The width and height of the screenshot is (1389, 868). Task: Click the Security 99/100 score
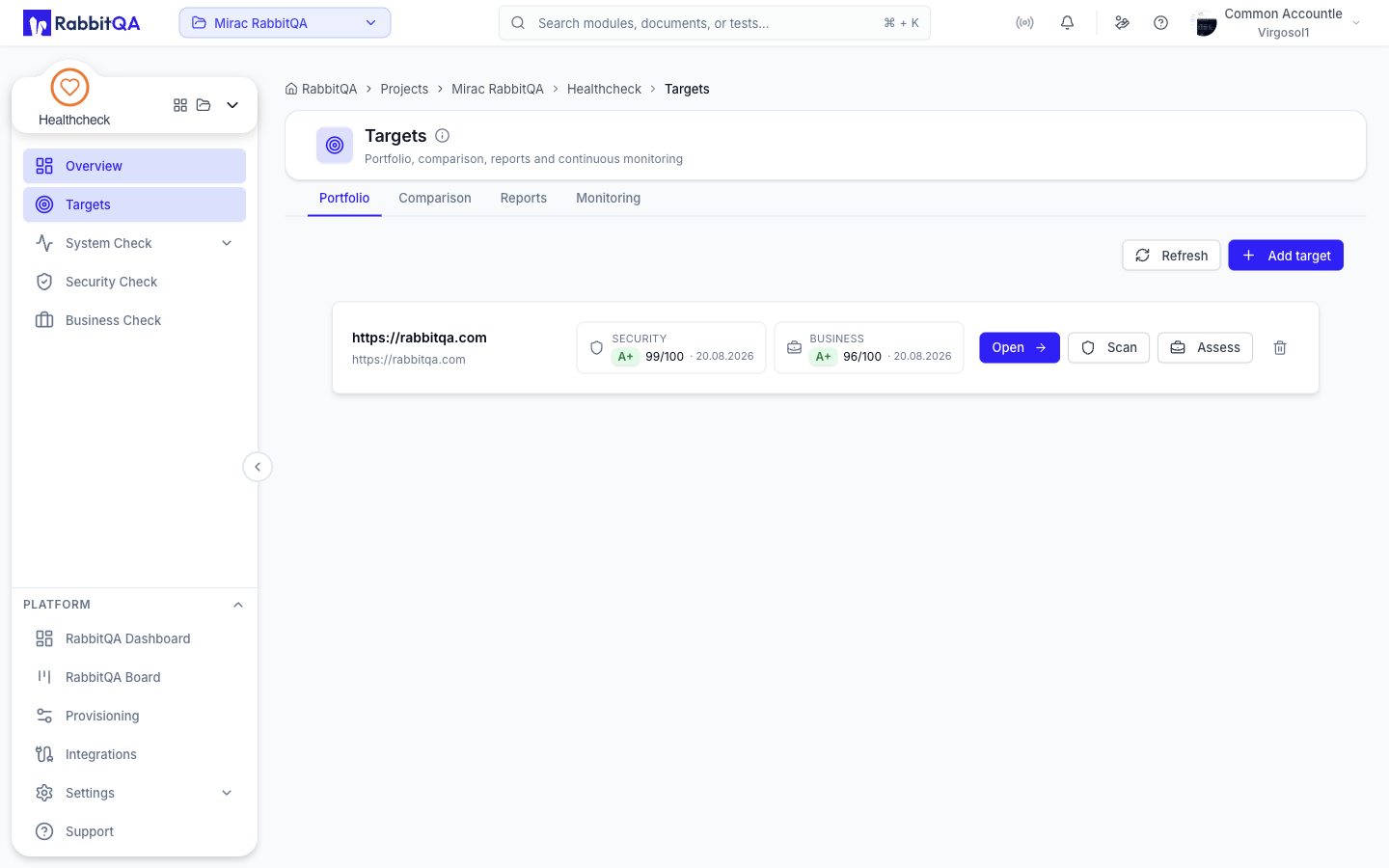click(x=665, y=357)
